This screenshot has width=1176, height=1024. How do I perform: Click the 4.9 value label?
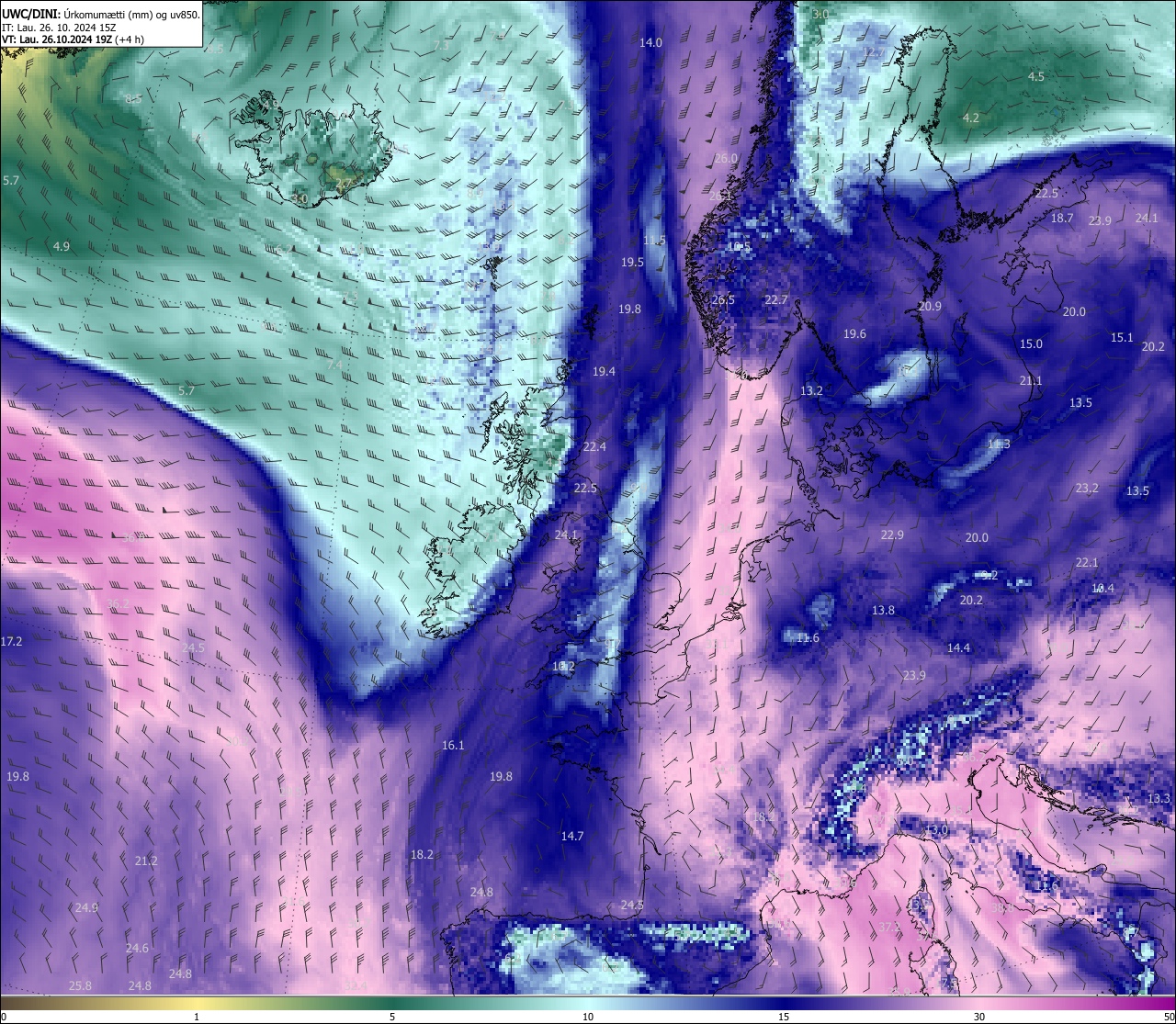[62, 247]
